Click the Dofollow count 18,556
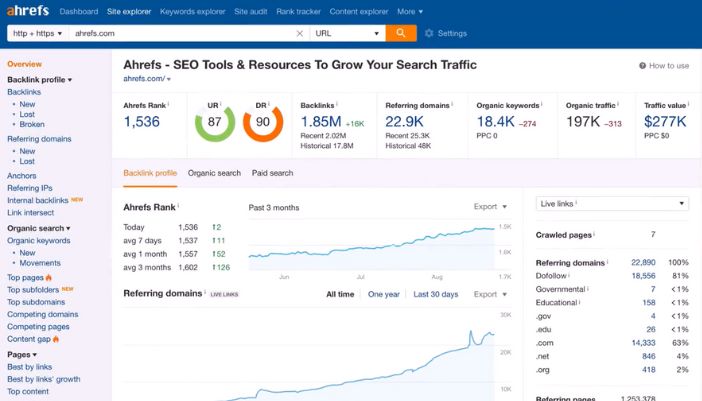The image size is (702, 401). [643, 276]
